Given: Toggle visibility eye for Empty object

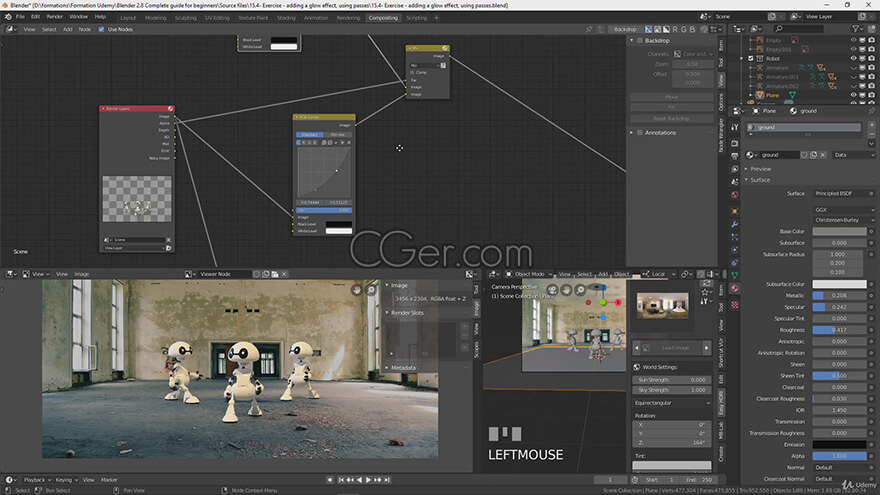Looking at the screenshot, I should pyautogui.click(x=853, y=40).
